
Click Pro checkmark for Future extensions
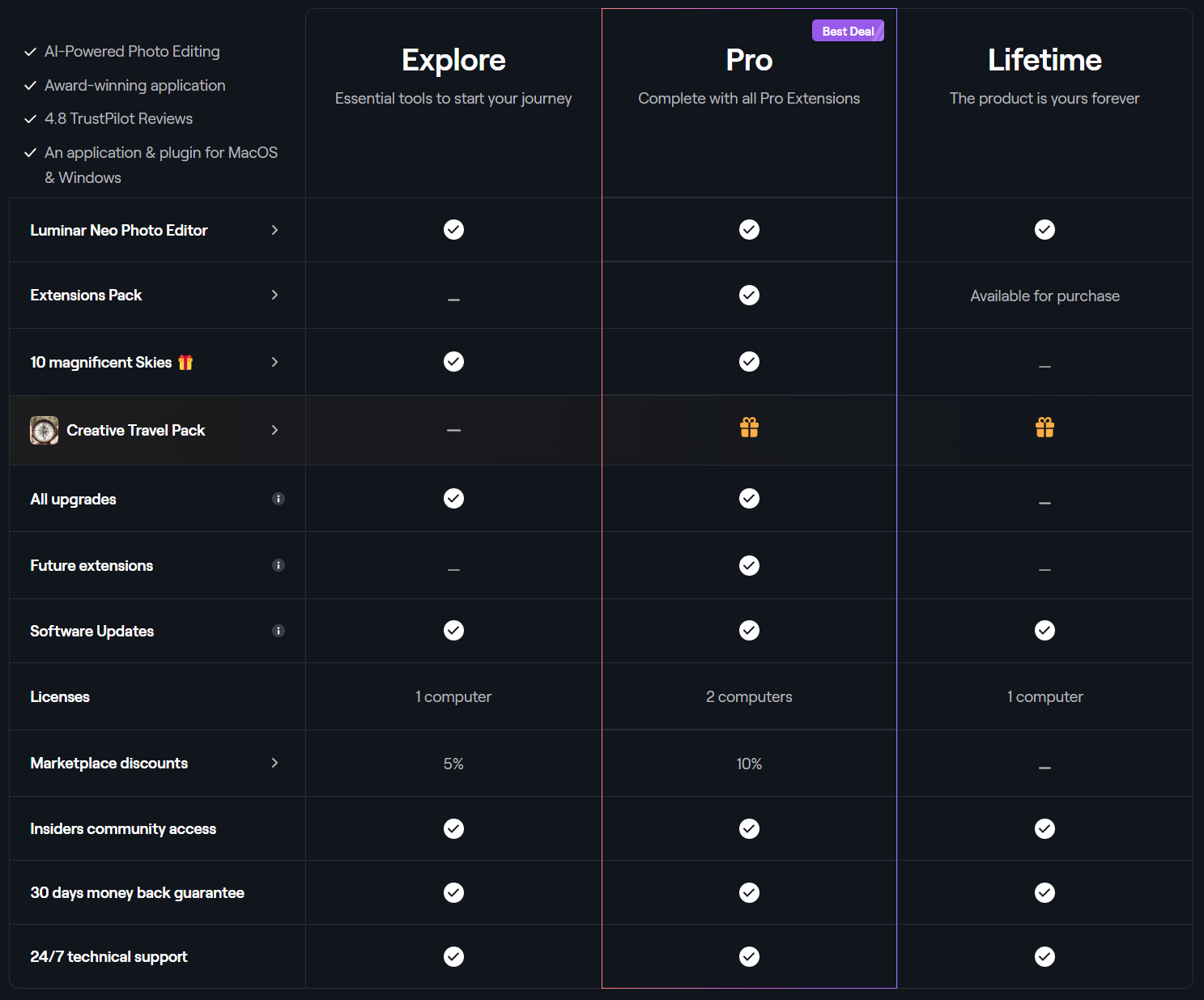point(749,565)
